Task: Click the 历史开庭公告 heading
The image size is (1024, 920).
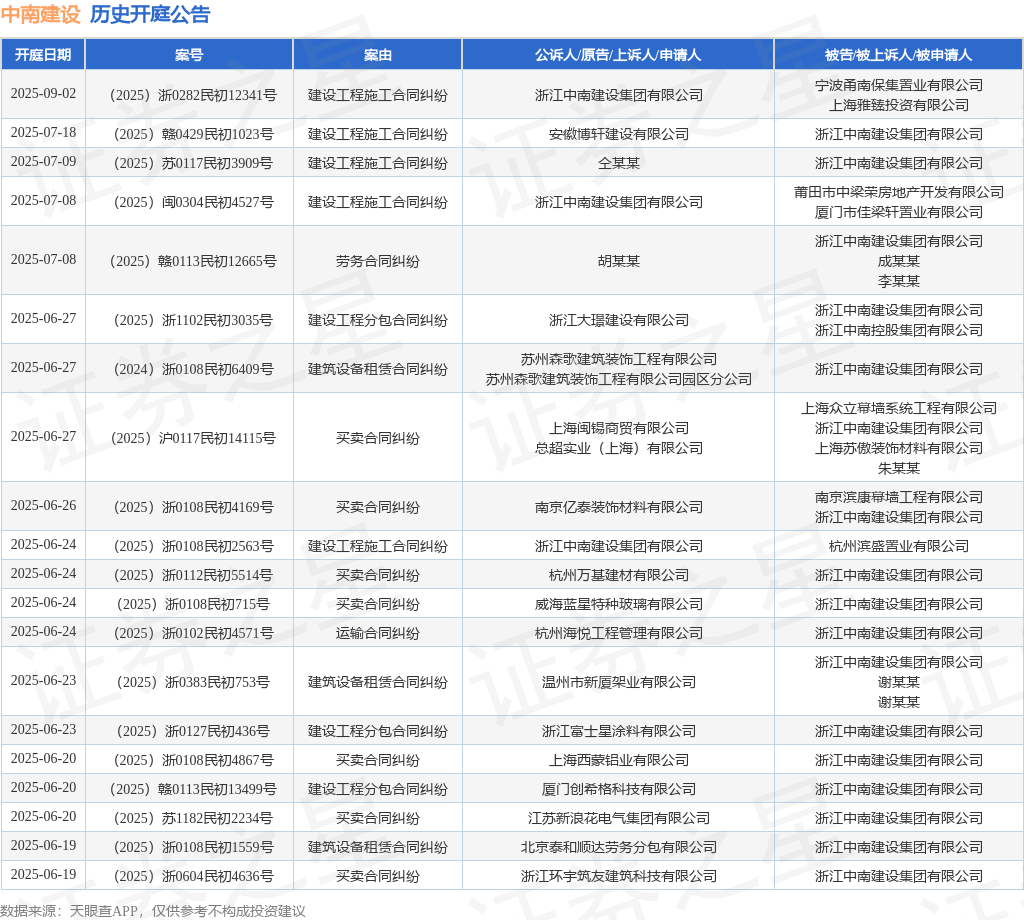Action: tap(150, 14)
